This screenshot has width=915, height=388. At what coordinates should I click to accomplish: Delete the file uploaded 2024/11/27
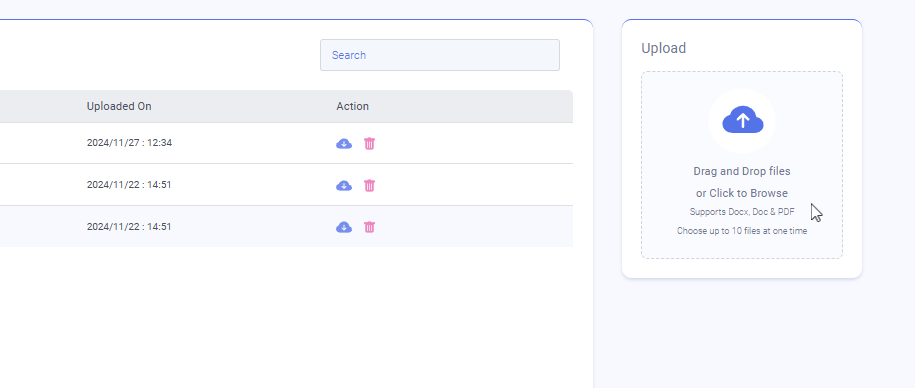tap(369, 144)
